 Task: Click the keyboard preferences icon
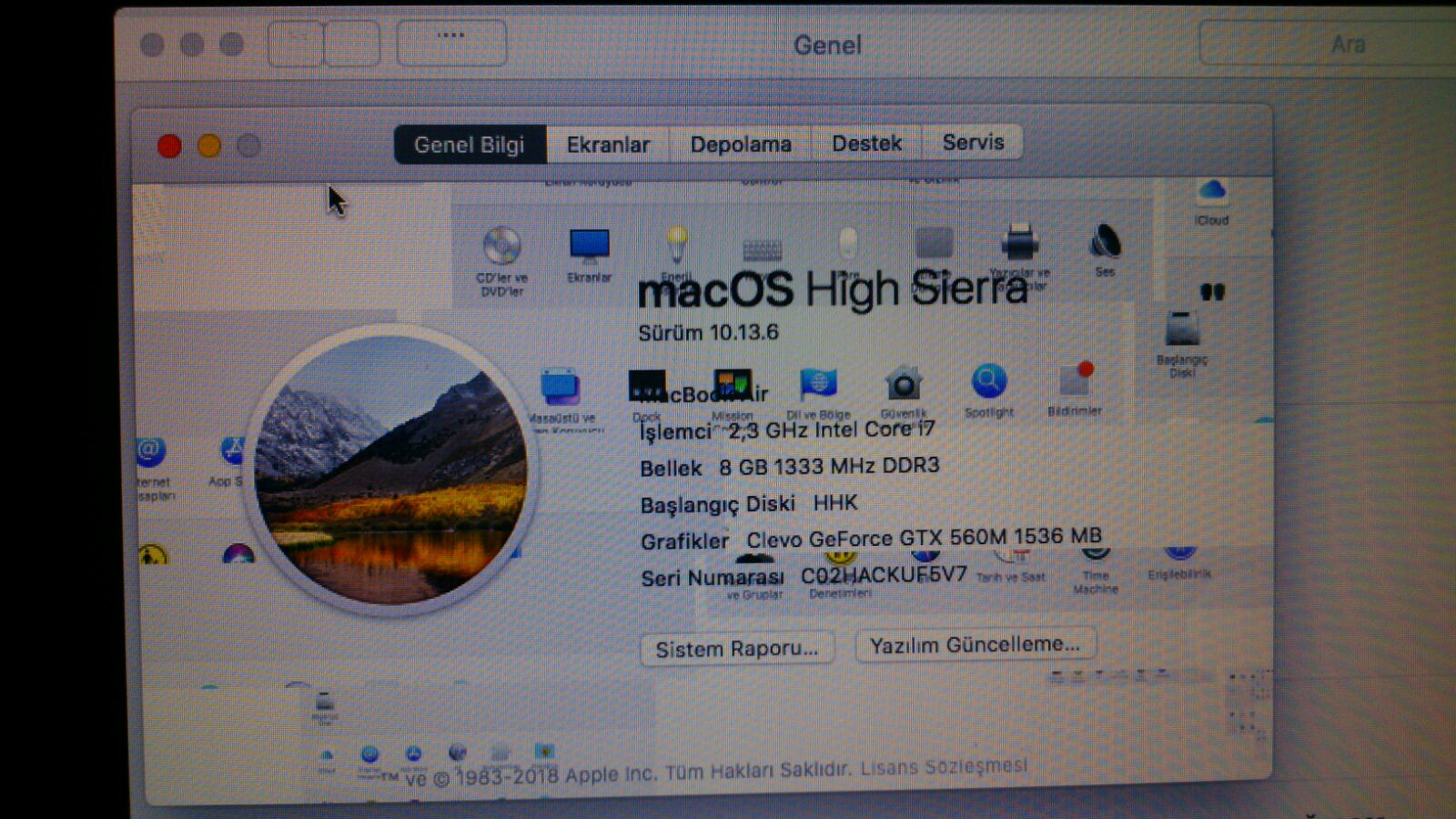(762, 250)
